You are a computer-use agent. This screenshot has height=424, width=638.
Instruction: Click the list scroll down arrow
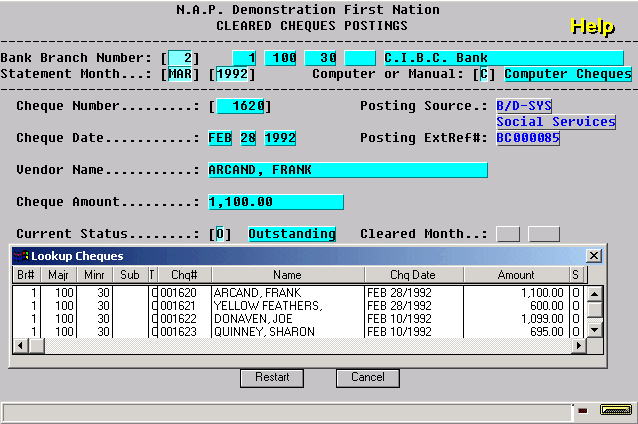pos(594,330)
